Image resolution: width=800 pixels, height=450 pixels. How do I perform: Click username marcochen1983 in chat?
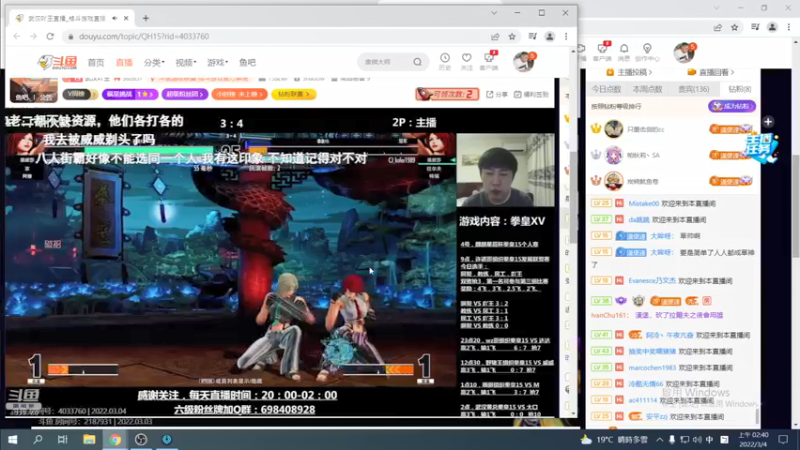(x=652, y=367)
